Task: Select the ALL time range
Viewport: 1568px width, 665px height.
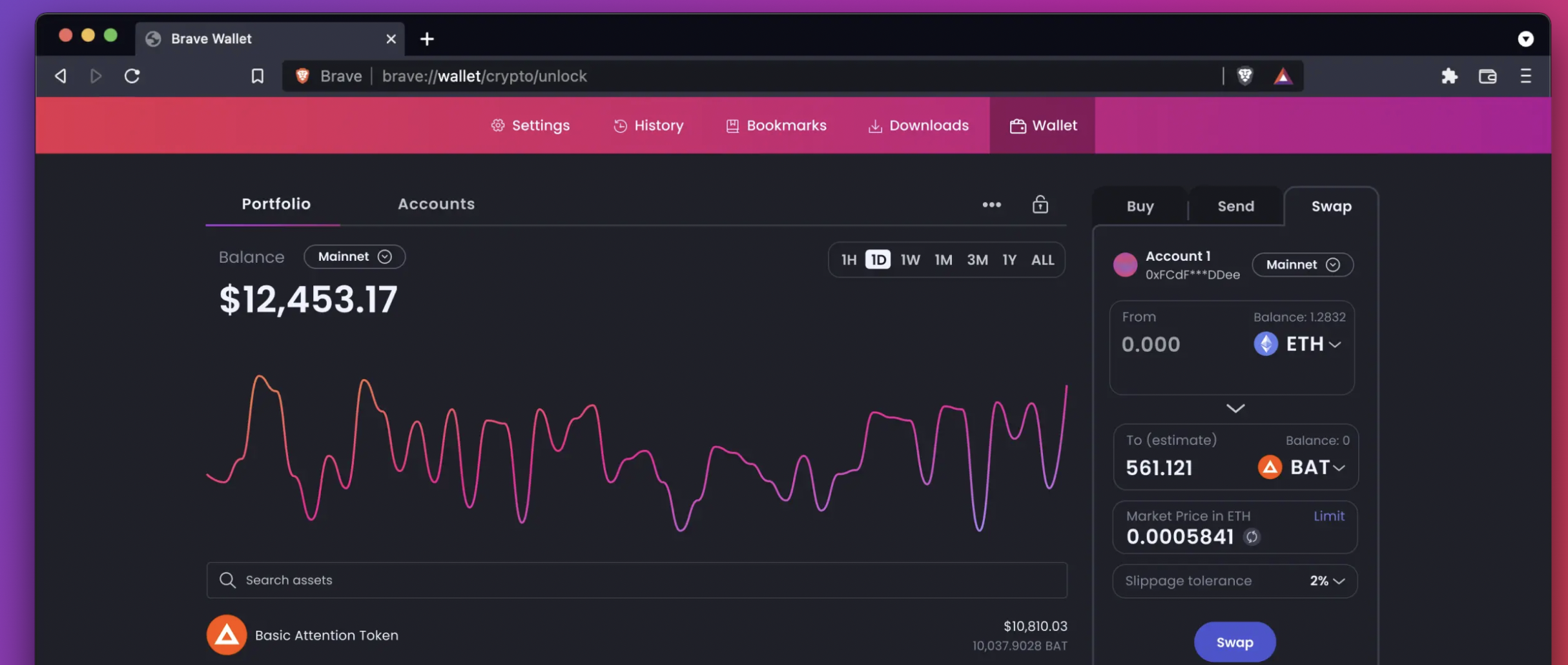Action: pyautogui.click(x=1043, y=260)
